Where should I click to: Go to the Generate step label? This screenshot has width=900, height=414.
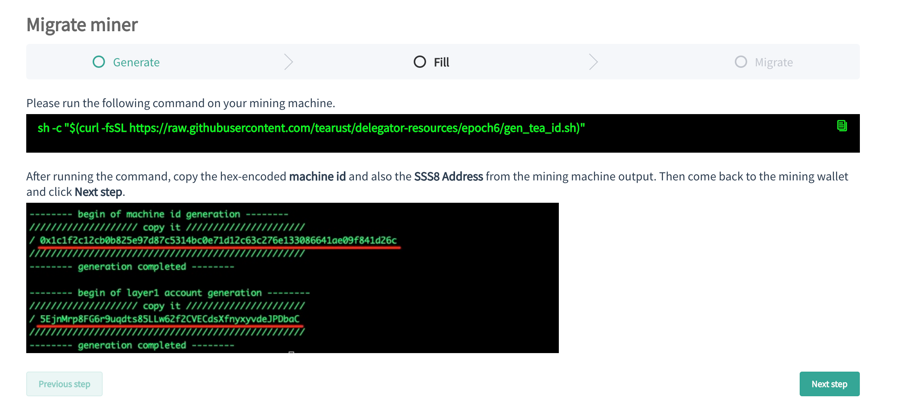(x=136, y=62)
